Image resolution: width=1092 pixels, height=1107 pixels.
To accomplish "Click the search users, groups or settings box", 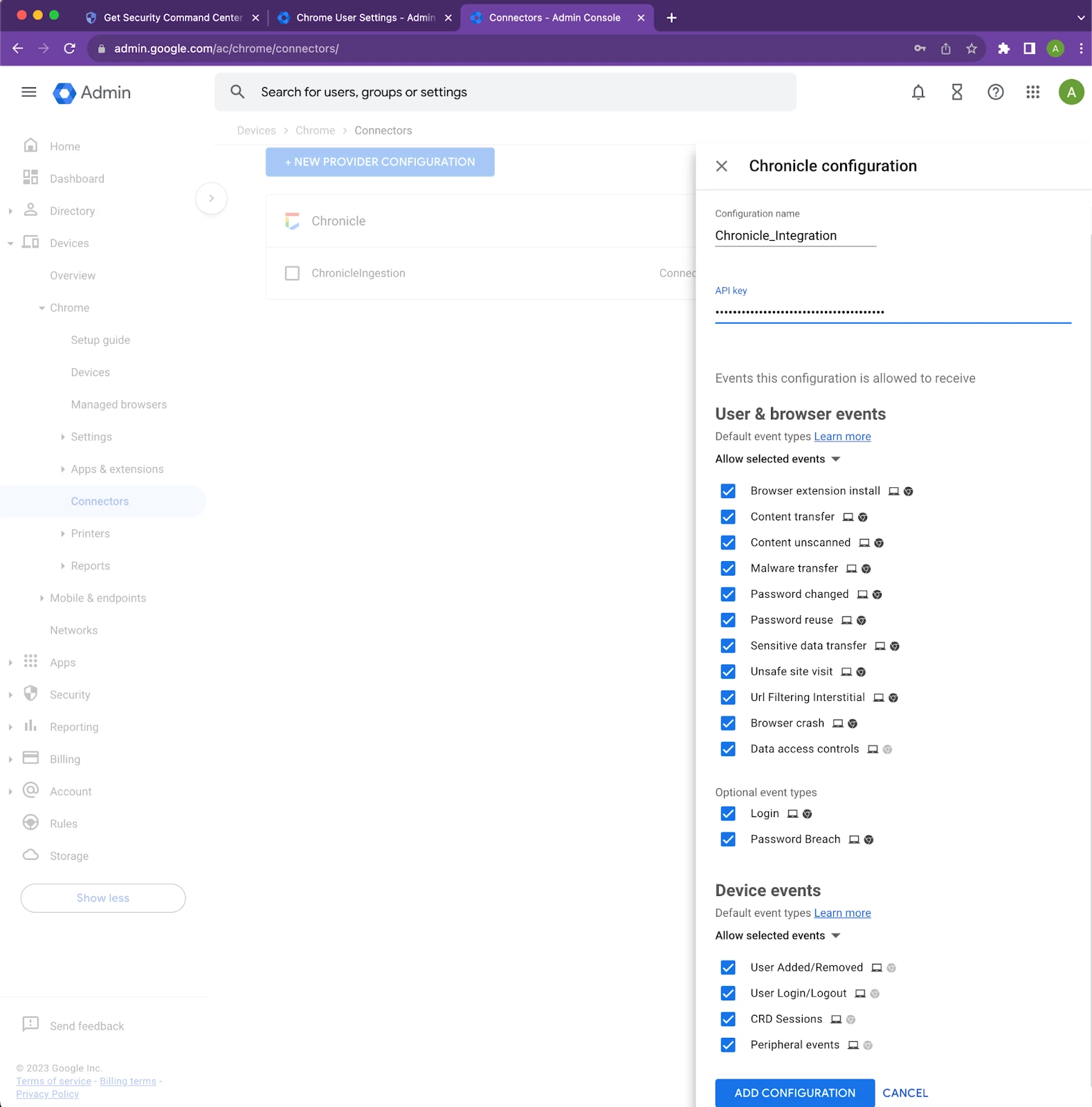I will [505, 92].
